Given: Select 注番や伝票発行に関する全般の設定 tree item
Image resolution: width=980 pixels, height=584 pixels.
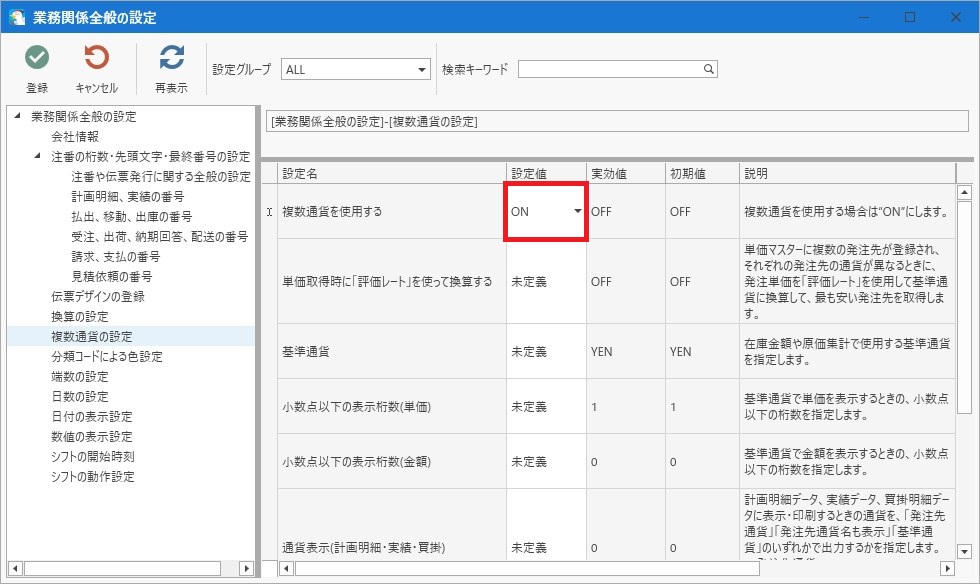Looking at the screenshot, I should point(161,176).
